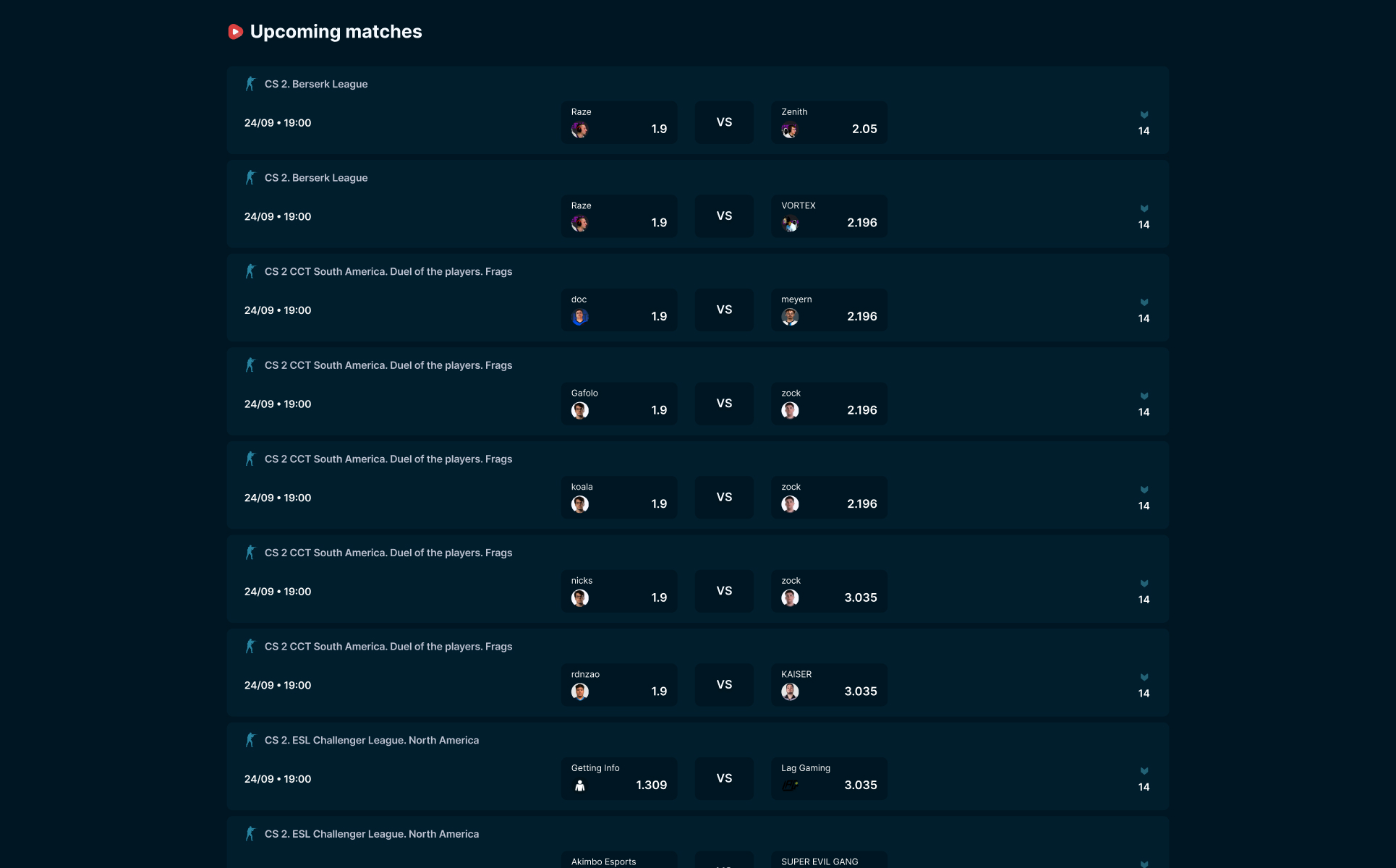Click VS button in Gafolo vs zock match
This screenshot has width=1396, height=868.
[x=724, y=404]
